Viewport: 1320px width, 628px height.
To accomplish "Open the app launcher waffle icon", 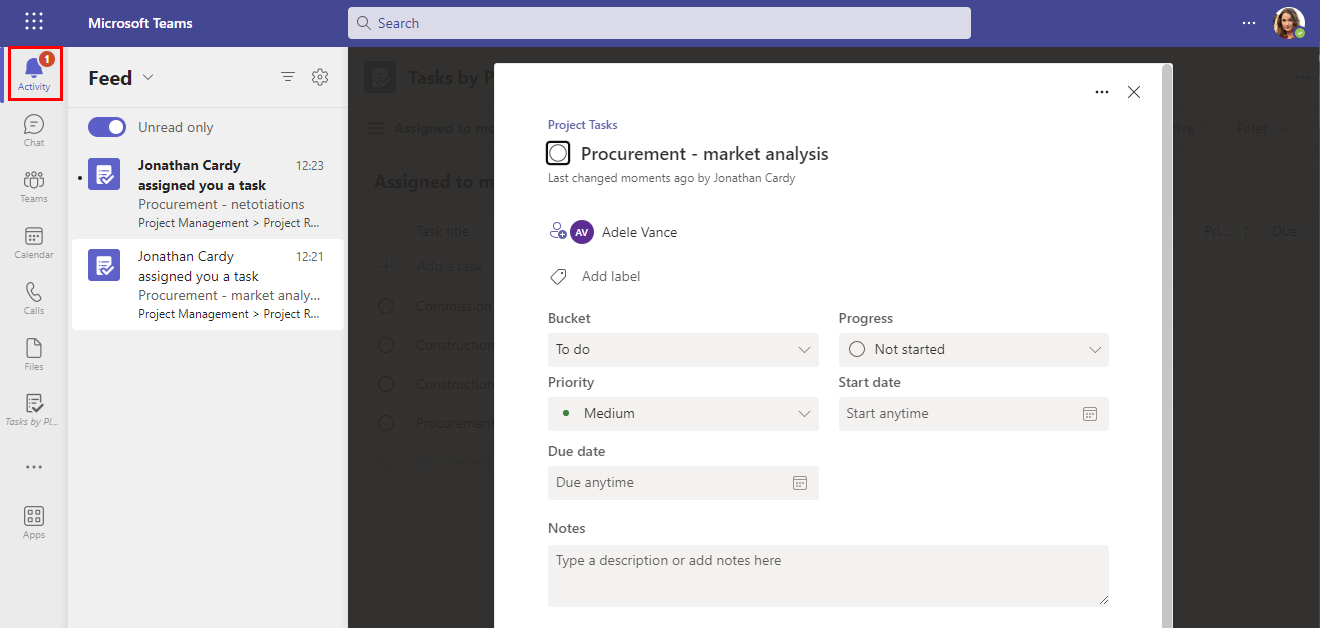I will (34, 22).
